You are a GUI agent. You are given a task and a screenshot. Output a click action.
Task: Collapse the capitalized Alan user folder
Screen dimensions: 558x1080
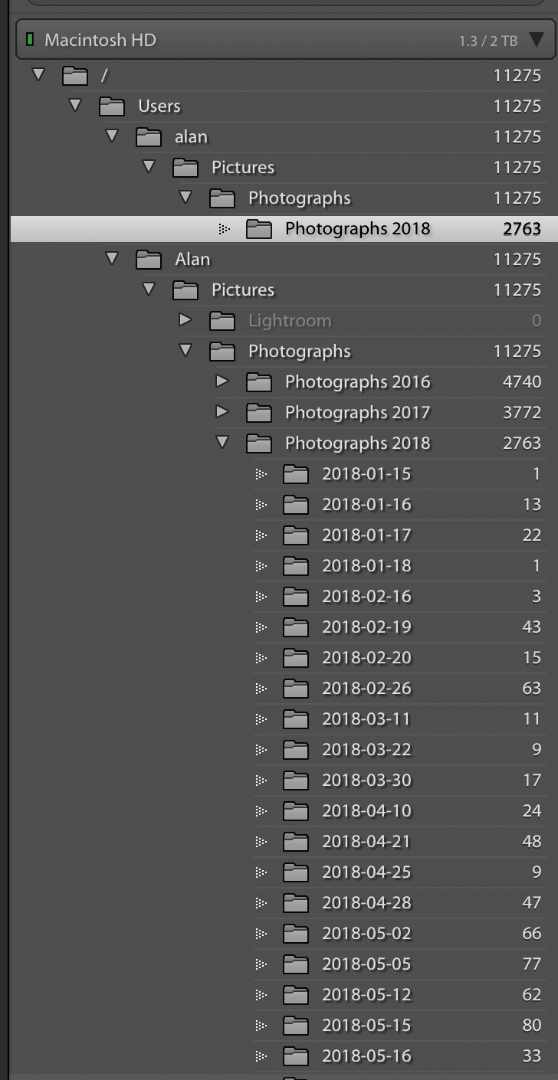(x=112, y=258)
